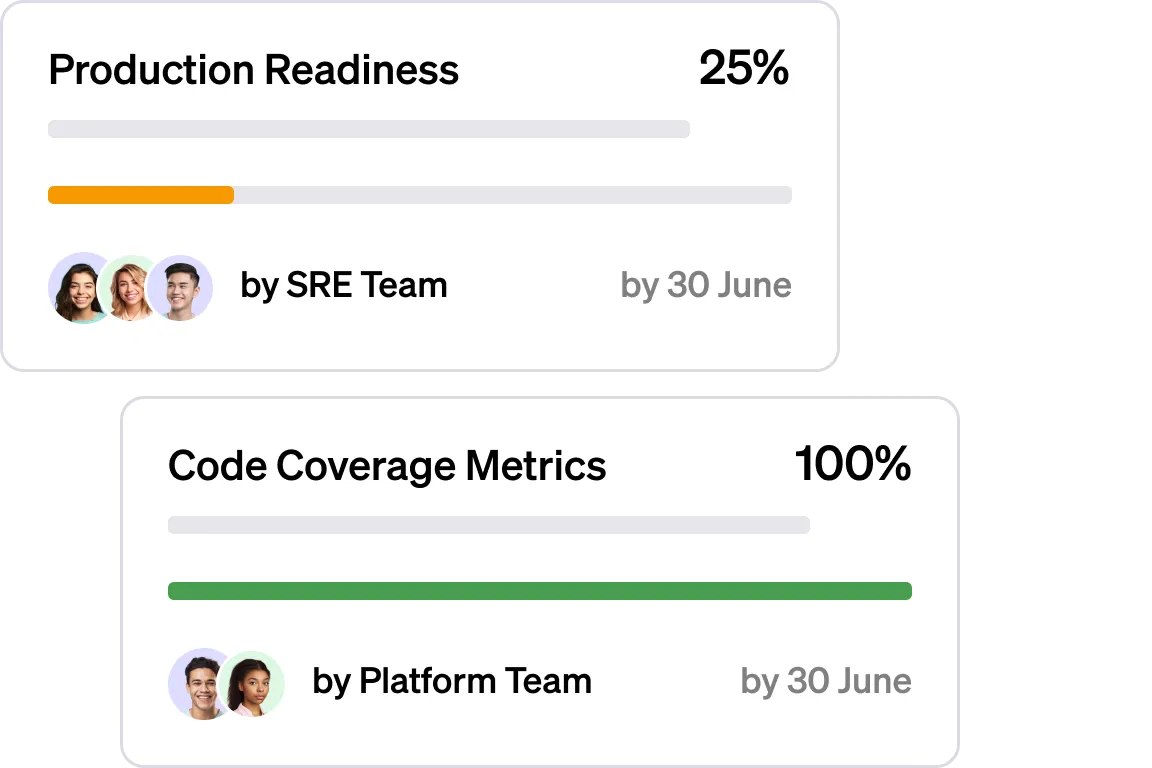Click the third SRE Team member avatar
1152x768 pixels.
tap(180, 288)
